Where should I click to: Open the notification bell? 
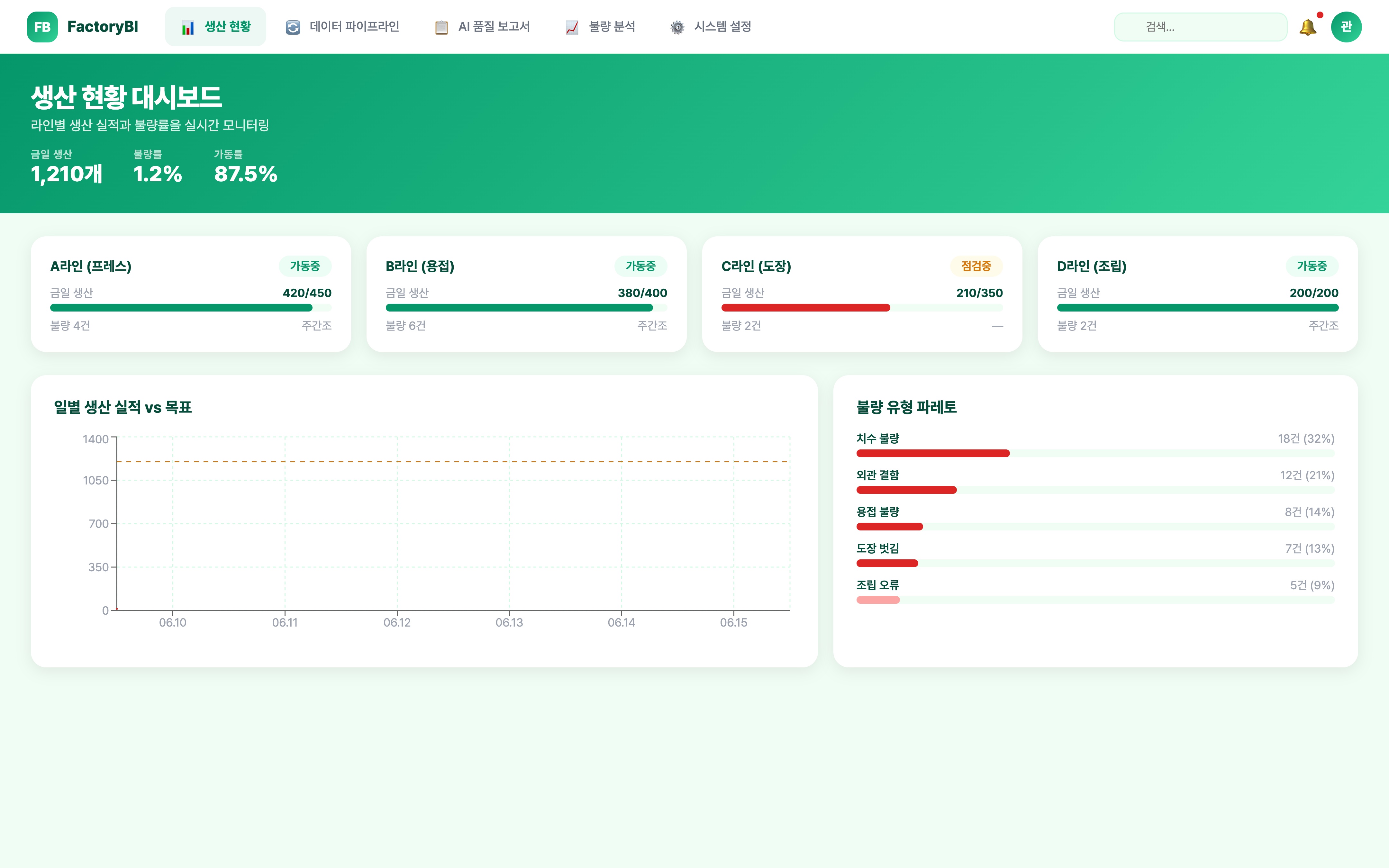coord(1308,27)
